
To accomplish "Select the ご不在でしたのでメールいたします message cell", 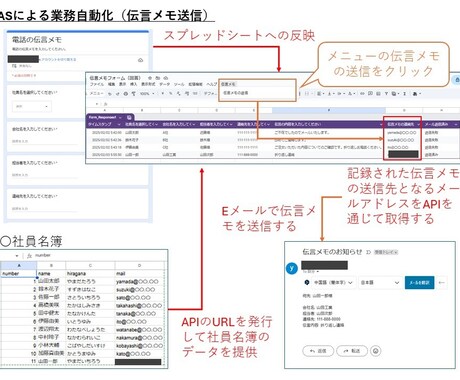I will 328,132.
